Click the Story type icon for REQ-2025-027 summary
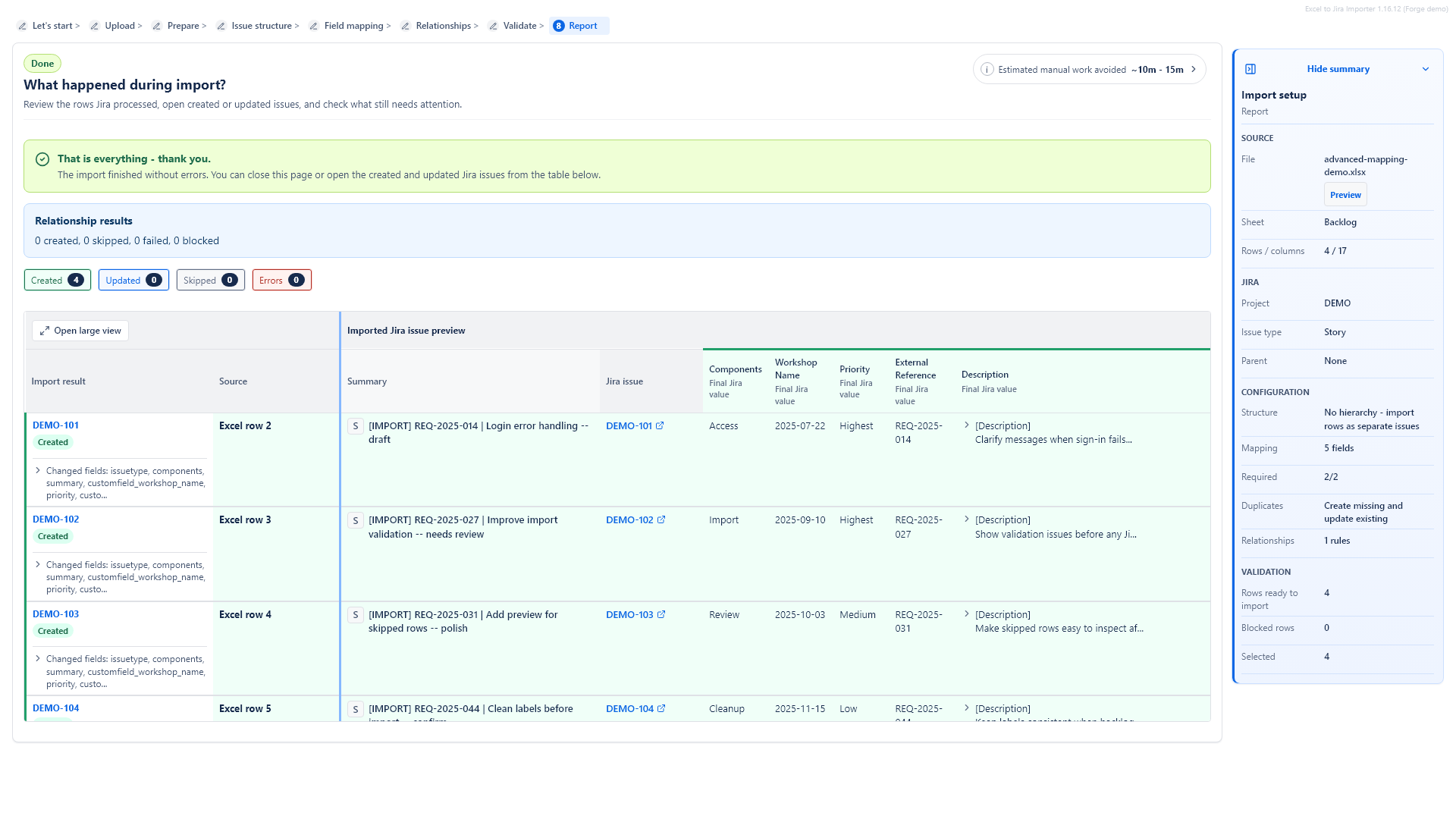The height and width of the screenshot is (819, 1456). 356,521
